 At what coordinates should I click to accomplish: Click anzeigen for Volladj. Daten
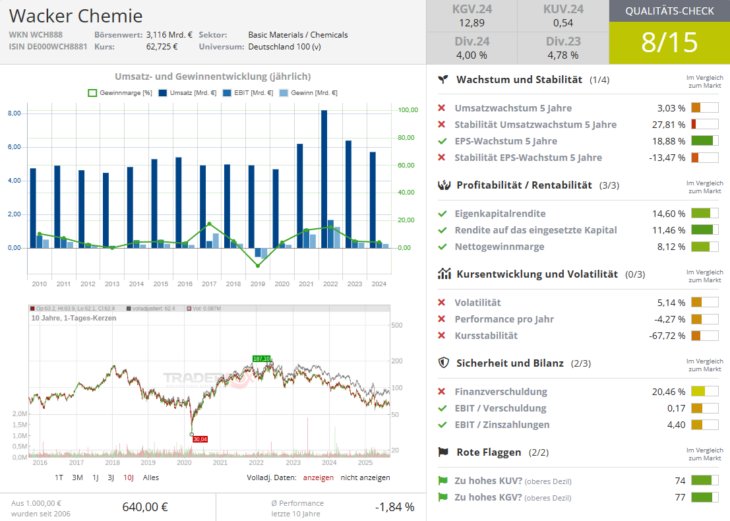tap(318, 478)
